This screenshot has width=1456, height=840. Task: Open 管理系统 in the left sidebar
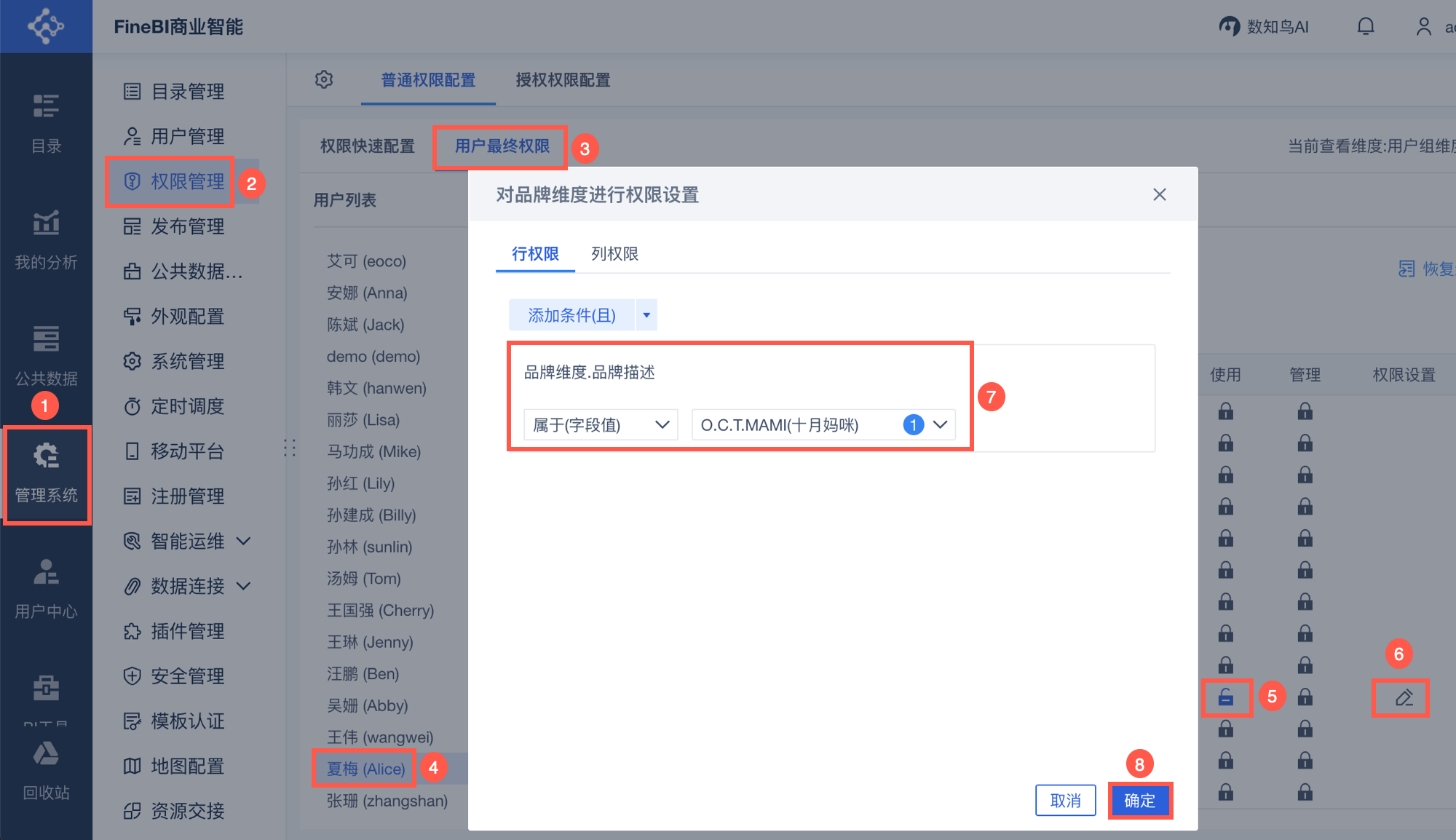pos(46,474)
